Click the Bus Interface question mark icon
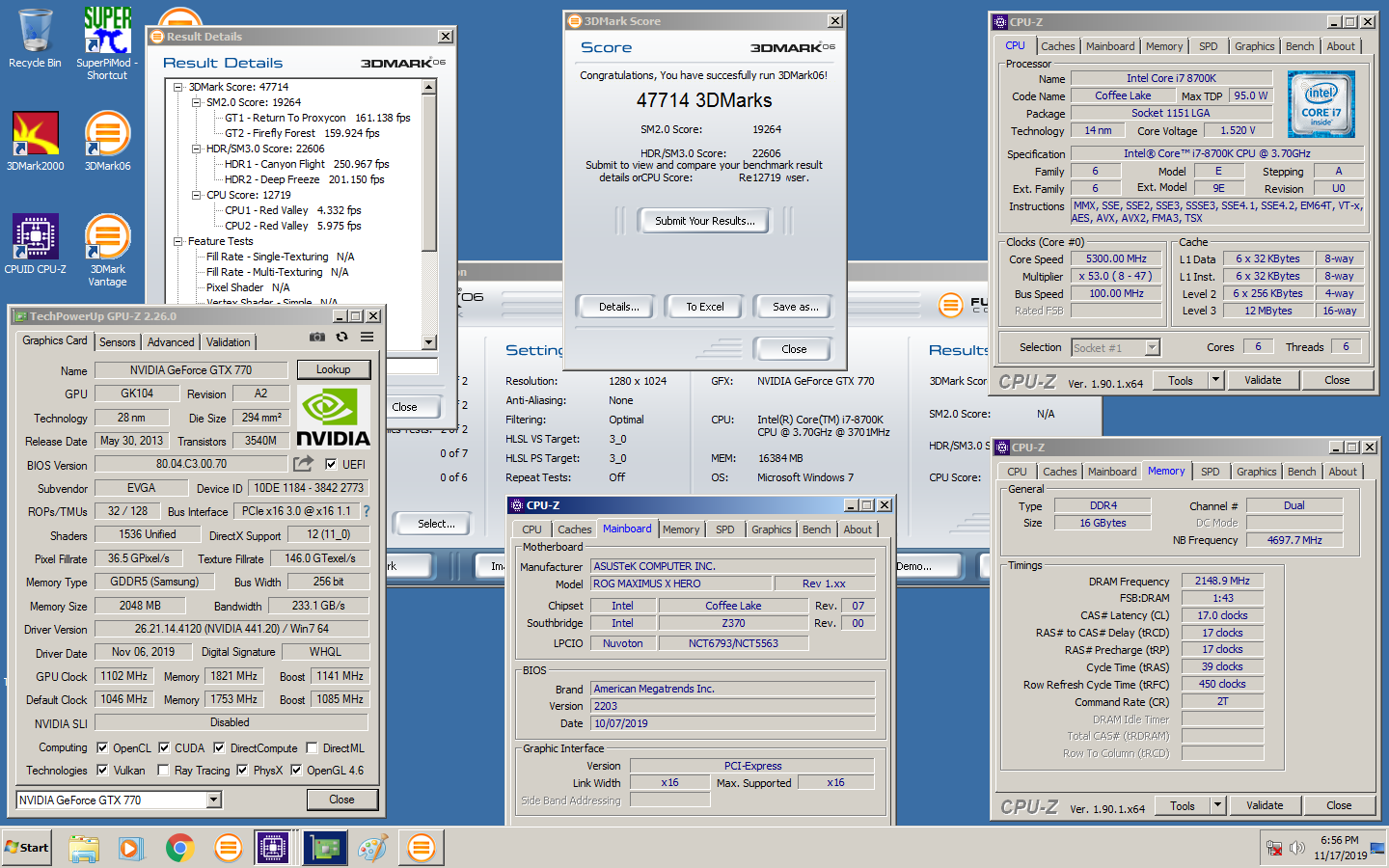This screenshot has width=1389, height=868. tap(367, 511)
